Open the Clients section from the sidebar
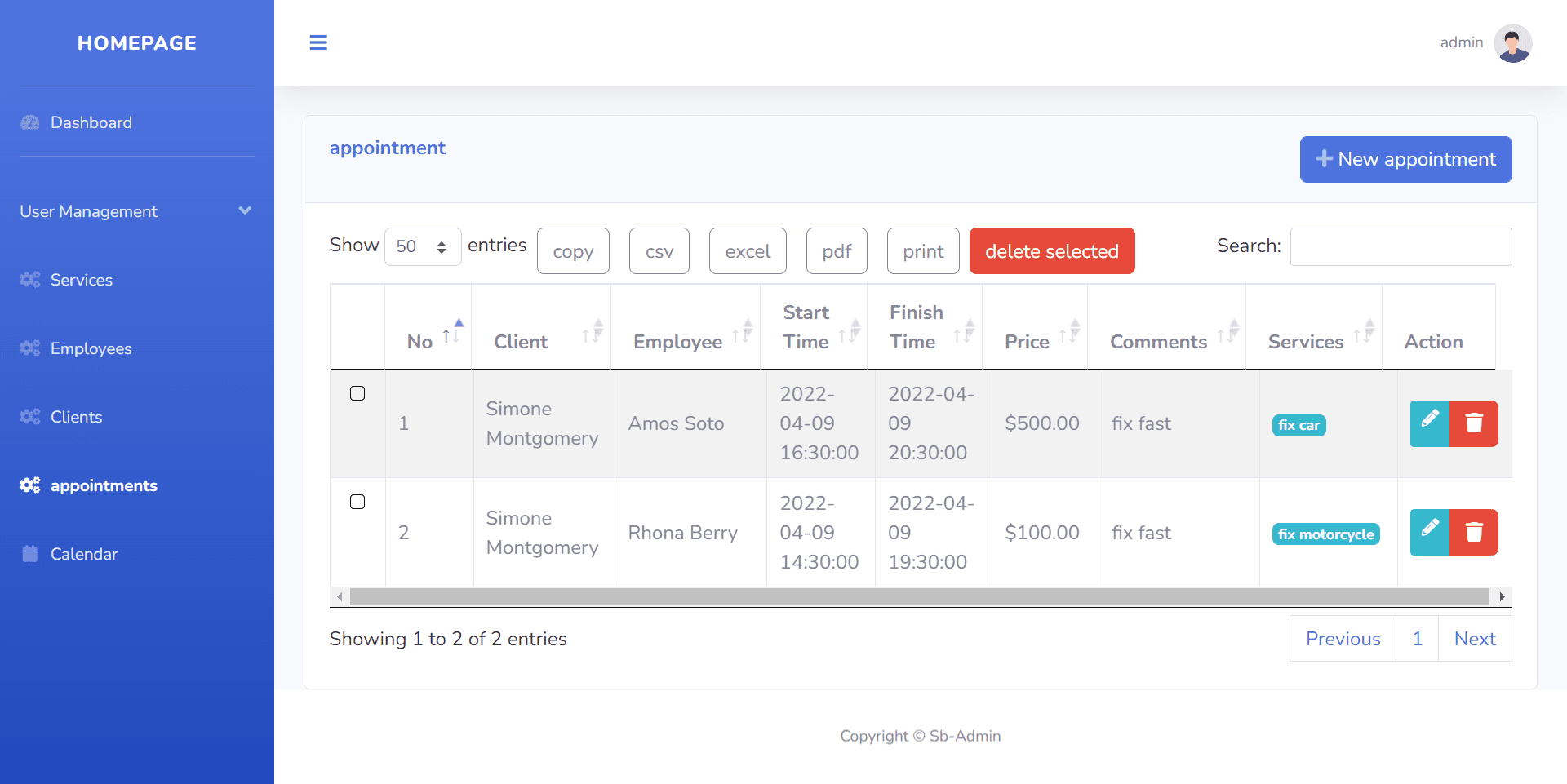The image size is (1567, 784). pyautogui.click(x=76, y=417)
